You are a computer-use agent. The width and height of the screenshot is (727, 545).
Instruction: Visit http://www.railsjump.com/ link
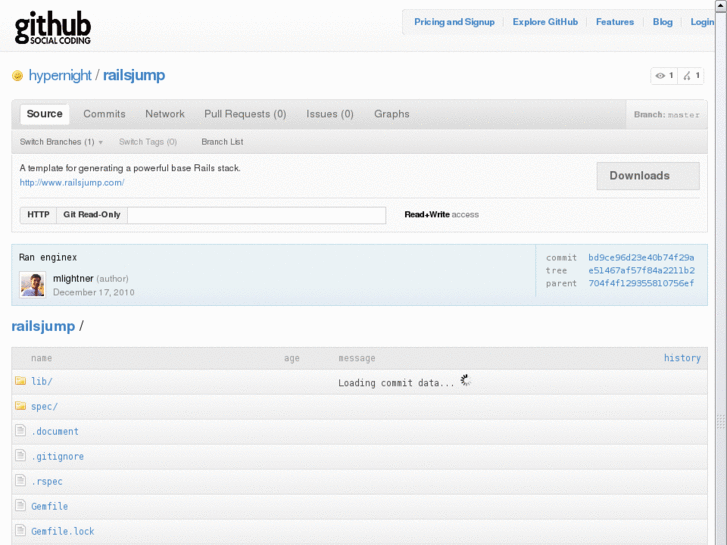tap(72, 183)
